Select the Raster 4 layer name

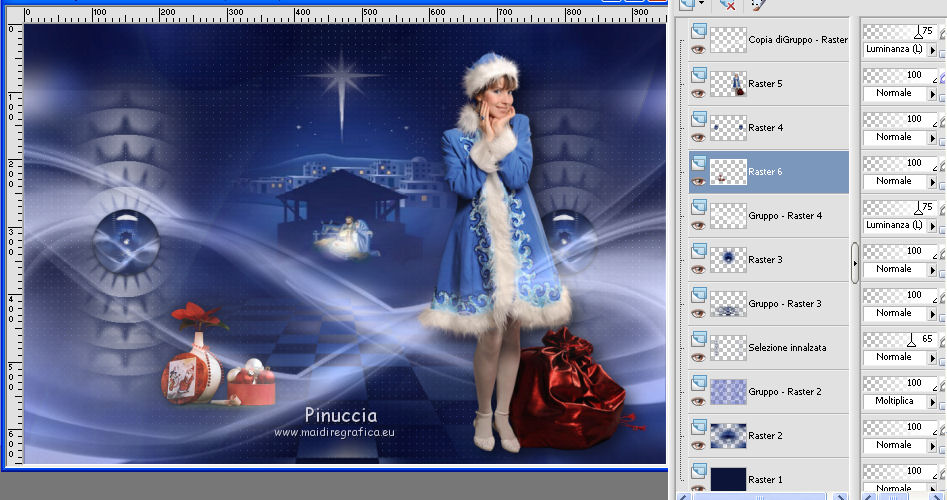(x=765, y=128)
